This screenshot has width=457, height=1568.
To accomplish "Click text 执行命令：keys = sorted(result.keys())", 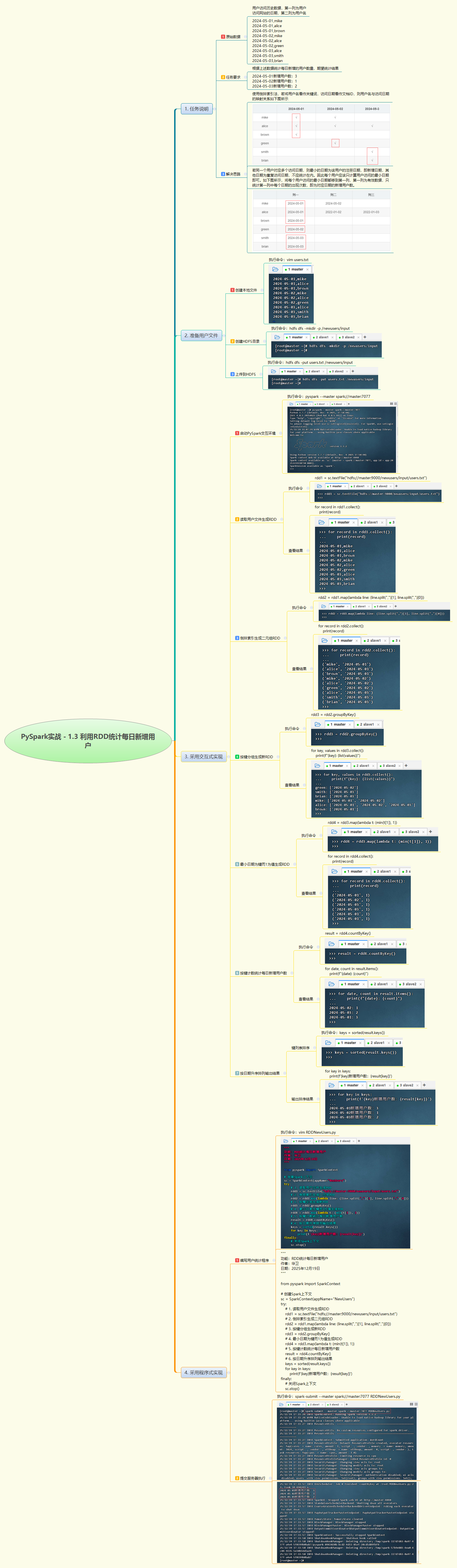I will 353,1032.
